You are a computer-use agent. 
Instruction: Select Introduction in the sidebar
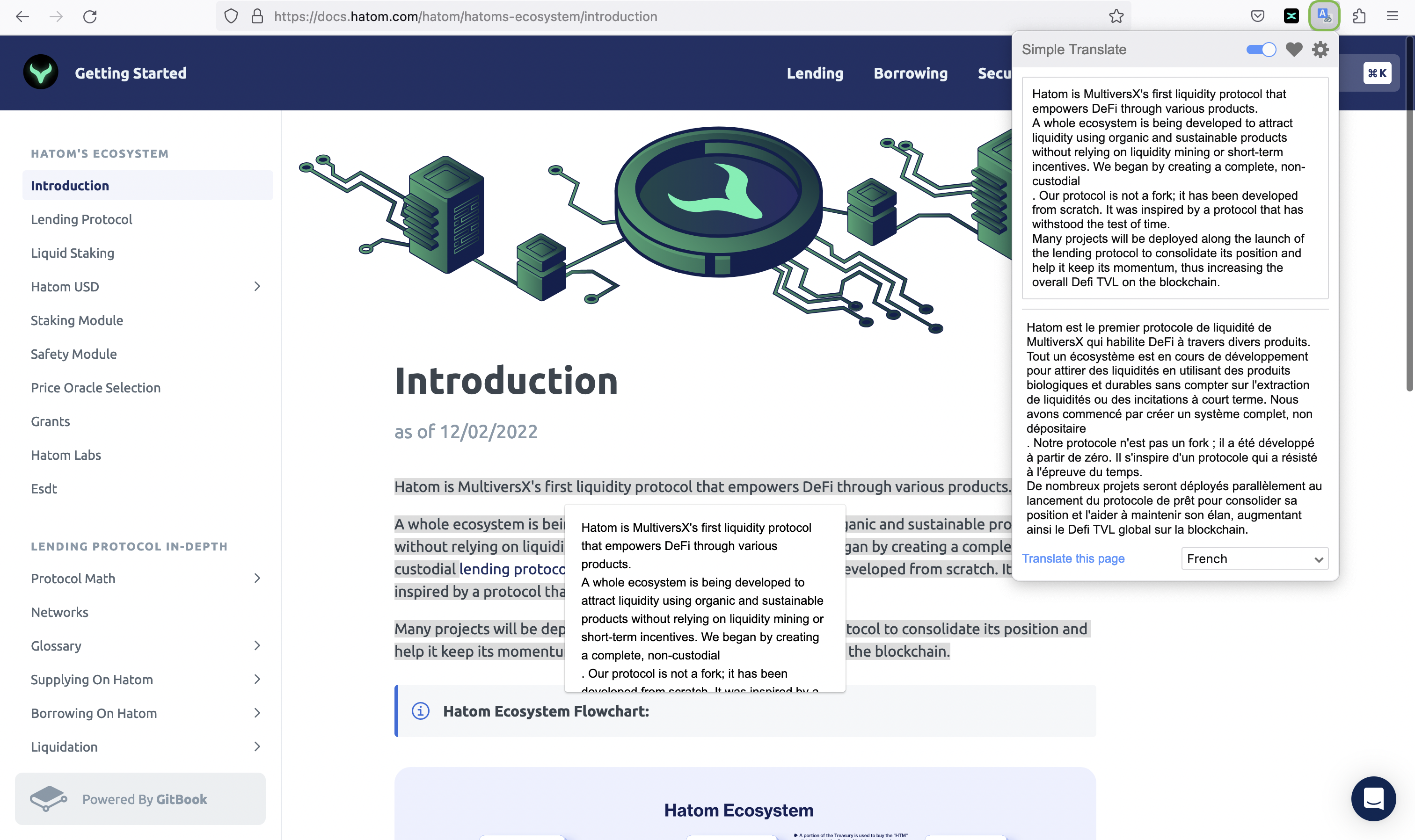tap(148, 185)
